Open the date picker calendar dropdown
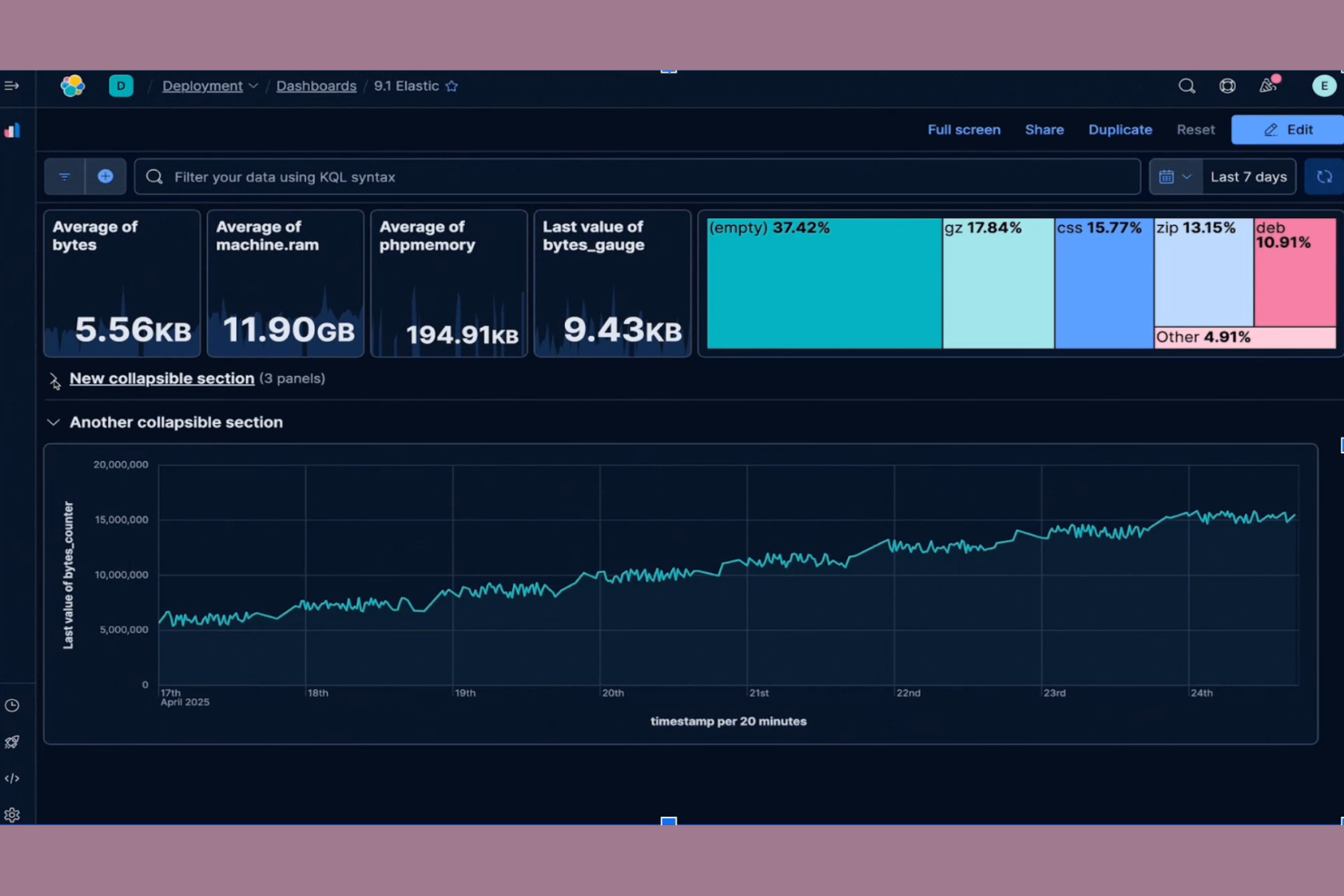The image size is (1344, 896). click(x=1175, y=176)
